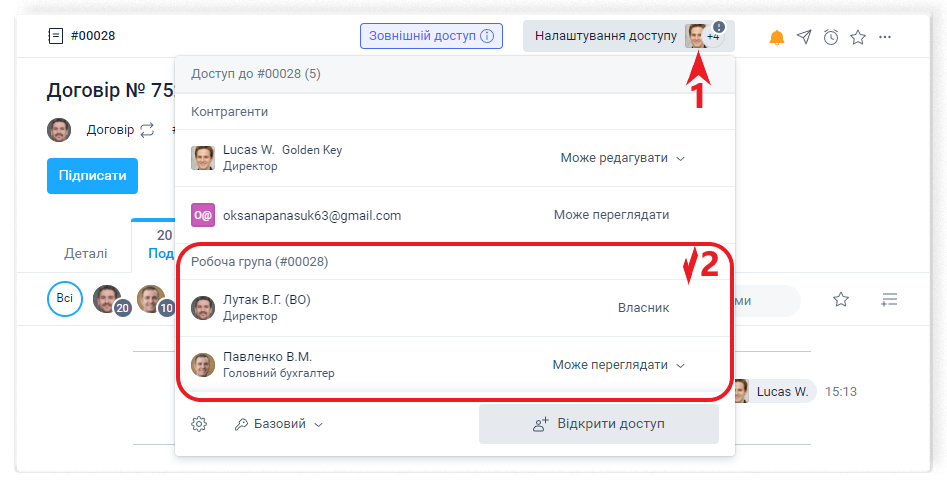The height and width of the screenshot is (486, 947).
Task: Click the star favorite icon in header
Action: [x=858, y=37]
